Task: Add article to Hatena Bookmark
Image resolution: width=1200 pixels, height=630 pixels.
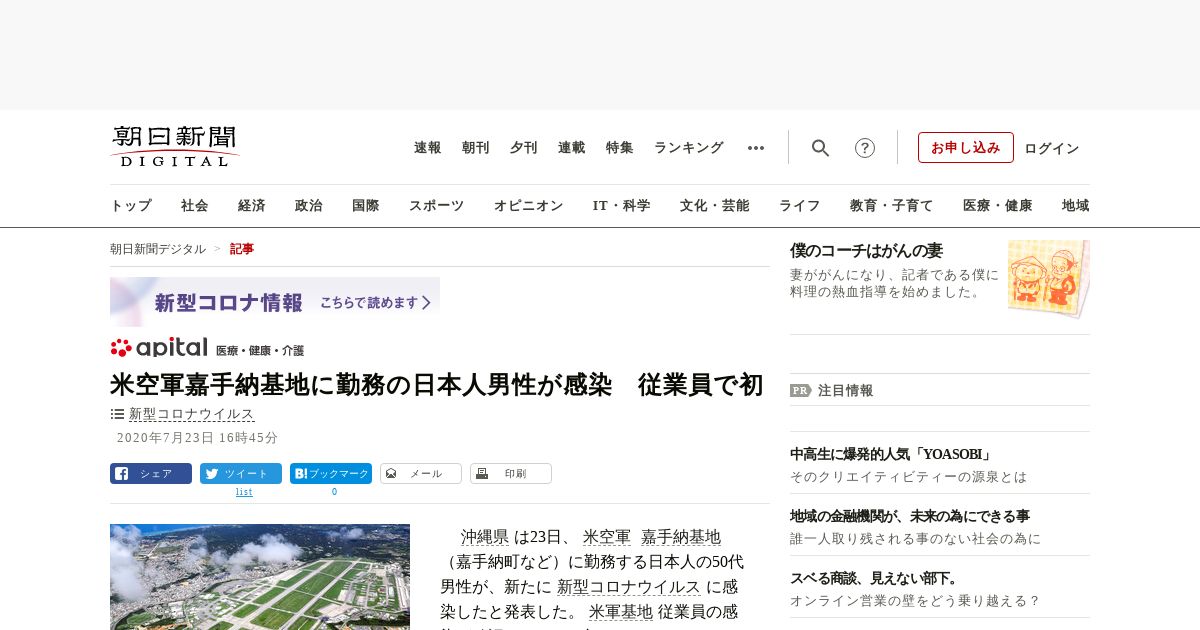Action: (x=331, y=474)
